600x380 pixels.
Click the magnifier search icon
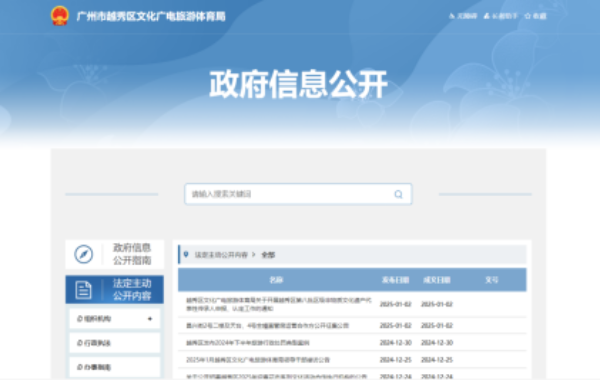pyautogui.click(x=398, y=194)
